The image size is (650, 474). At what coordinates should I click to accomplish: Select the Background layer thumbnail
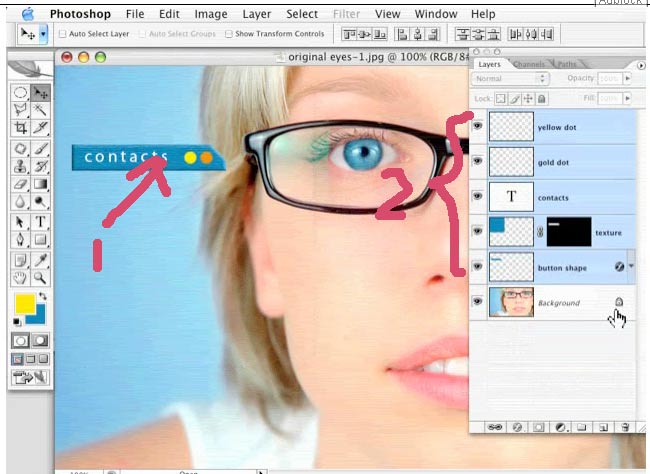[x=511, y=301]
